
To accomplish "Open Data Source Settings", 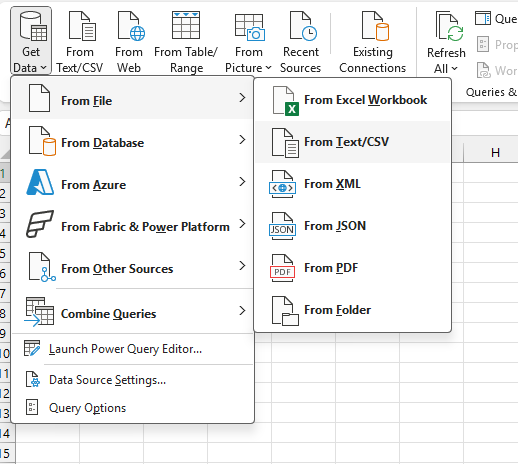I will pyautogui.click(x=132, y=380).
